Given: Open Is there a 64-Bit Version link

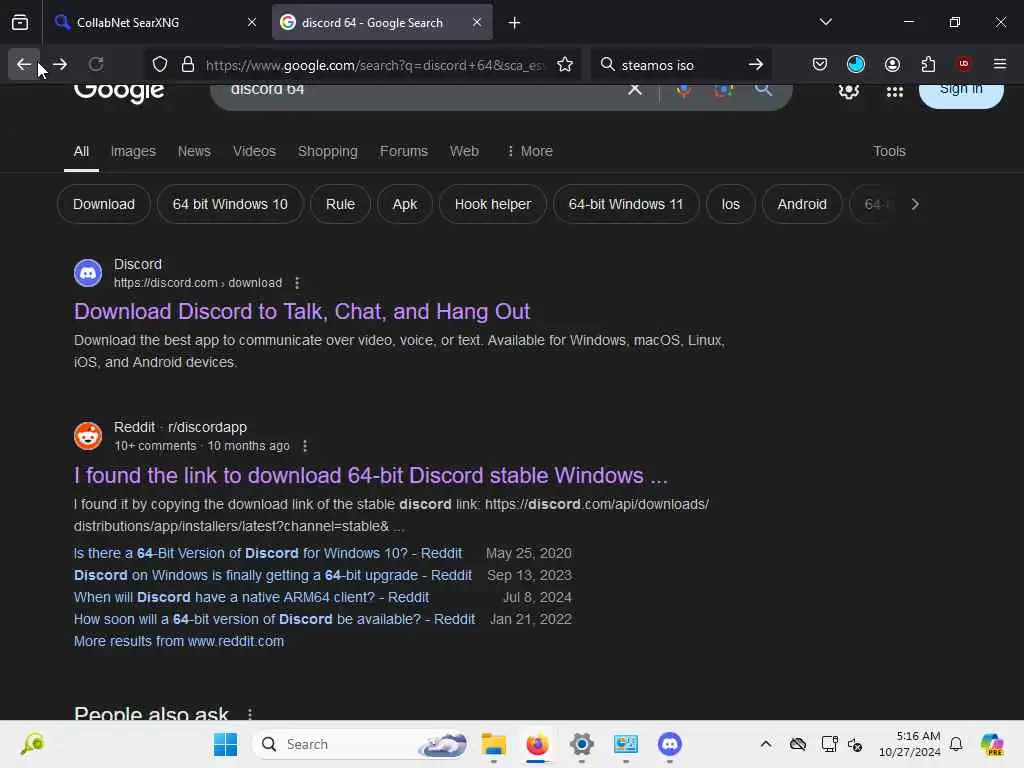Looking at the screenshot, I should click(268, 553).
